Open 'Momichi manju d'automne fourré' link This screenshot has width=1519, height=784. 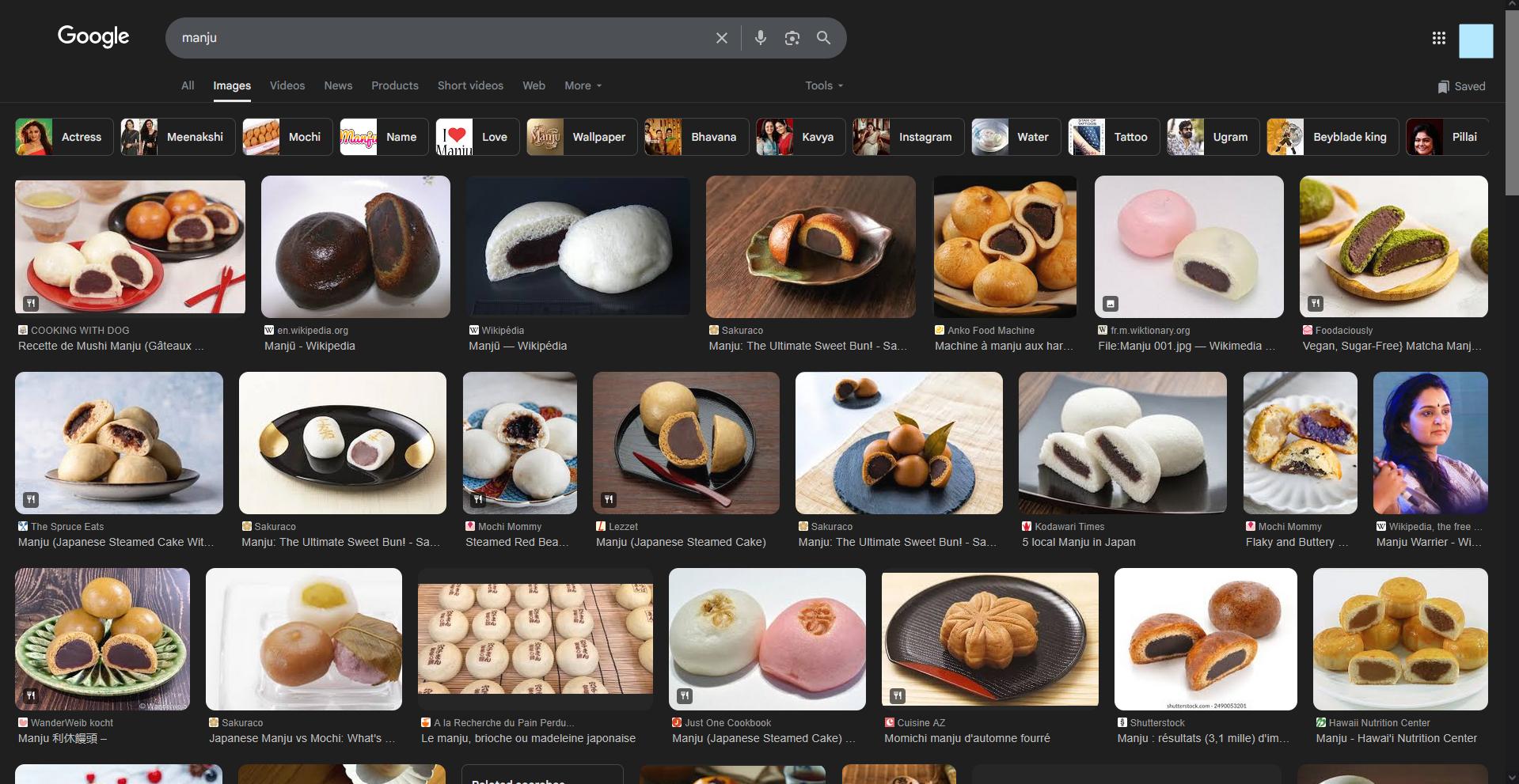point(967,738)
